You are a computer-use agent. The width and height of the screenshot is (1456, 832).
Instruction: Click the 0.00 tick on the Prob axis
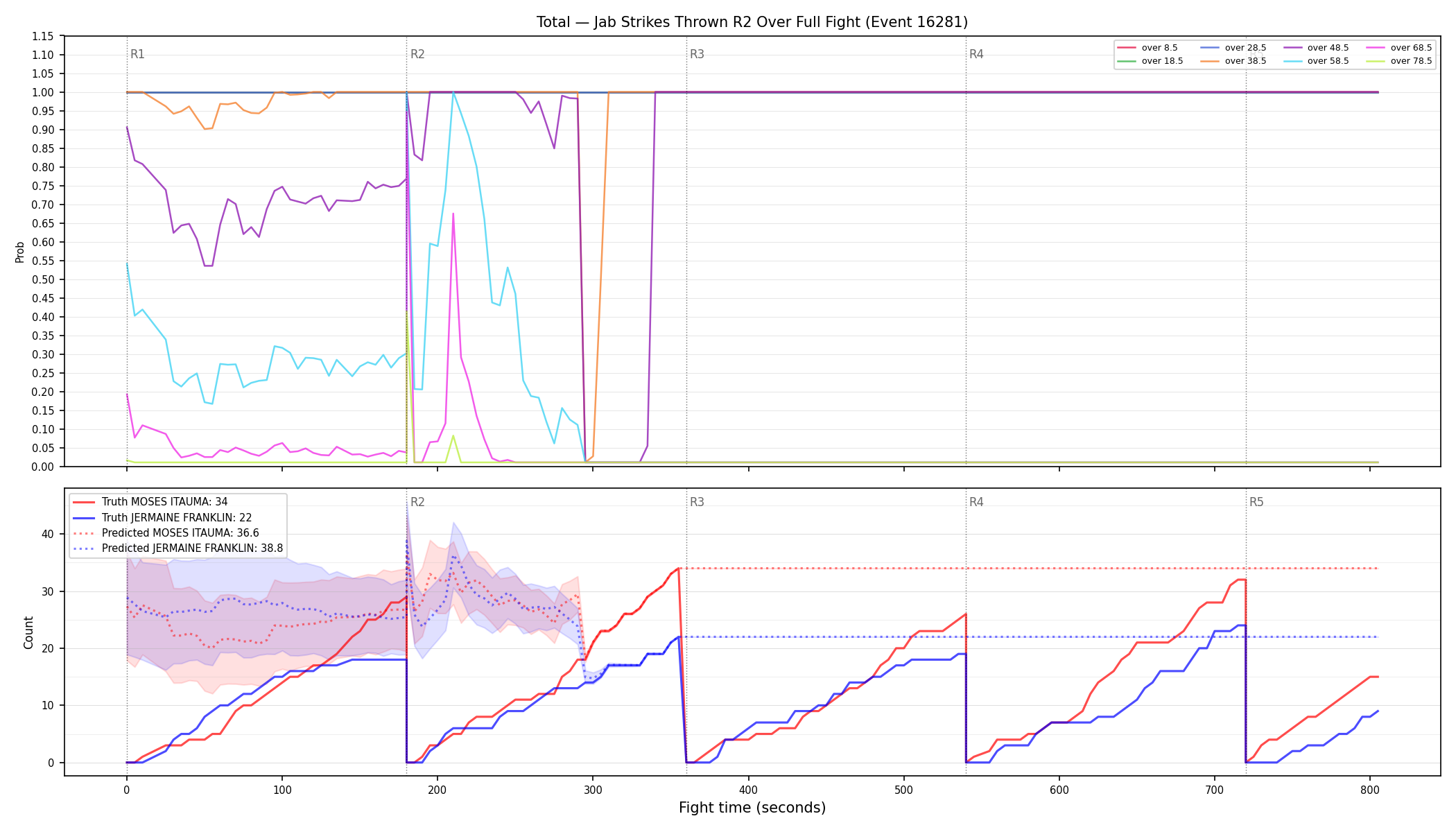(43, 467)
